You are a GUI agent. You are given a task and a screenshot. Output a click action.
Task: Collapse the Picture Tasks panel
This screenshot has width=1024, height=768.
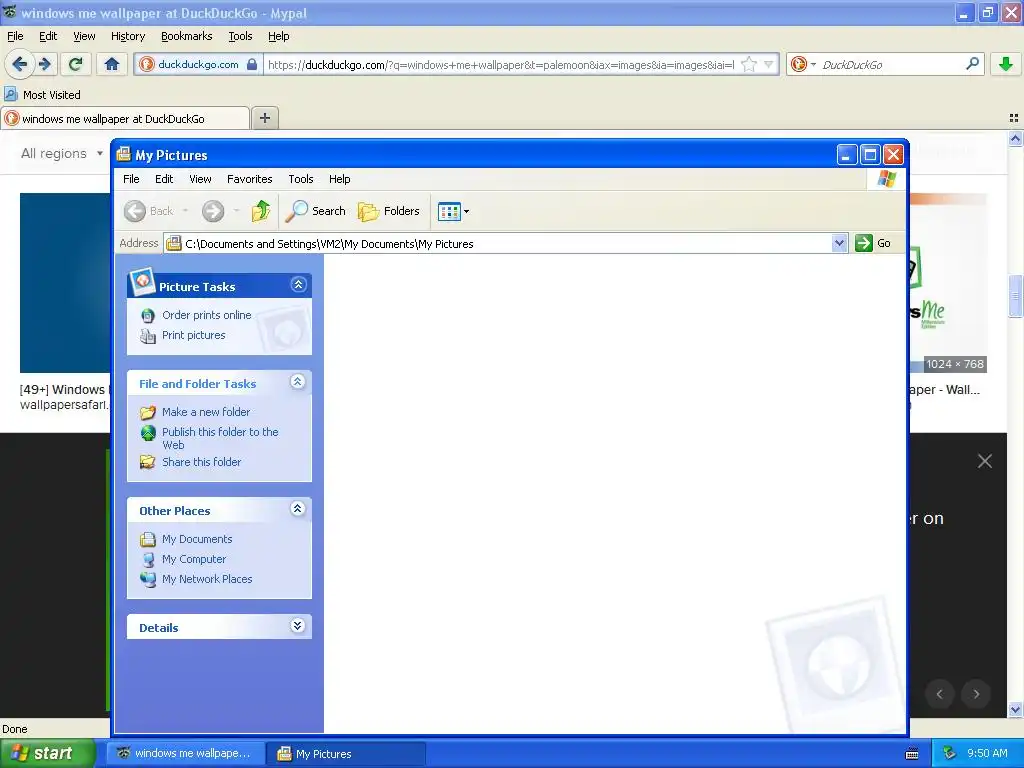pos(298,285)
